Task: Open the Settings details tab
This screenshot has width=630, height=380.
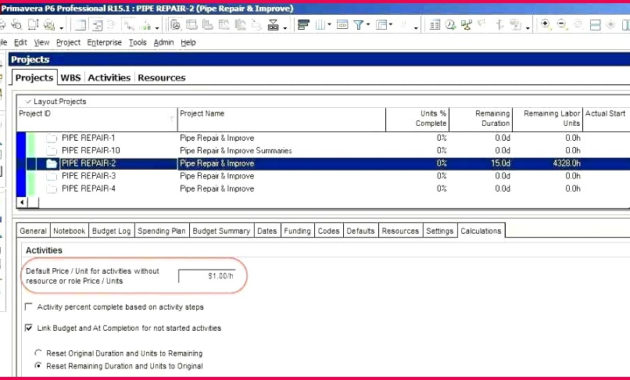Action: [x=440, y=231]
